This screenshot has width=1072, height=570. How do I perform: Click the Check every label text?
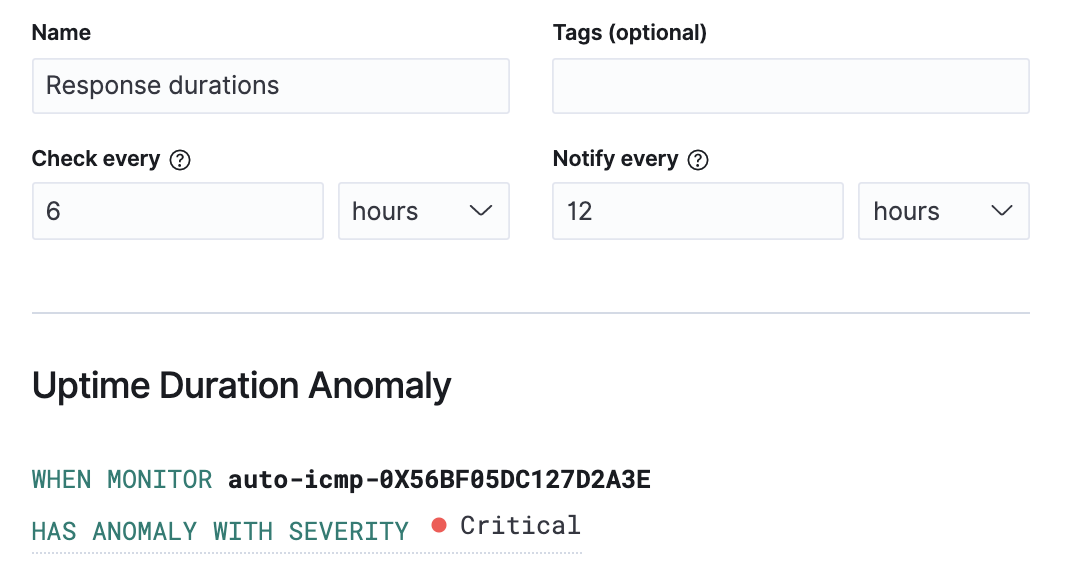(96, 159)
